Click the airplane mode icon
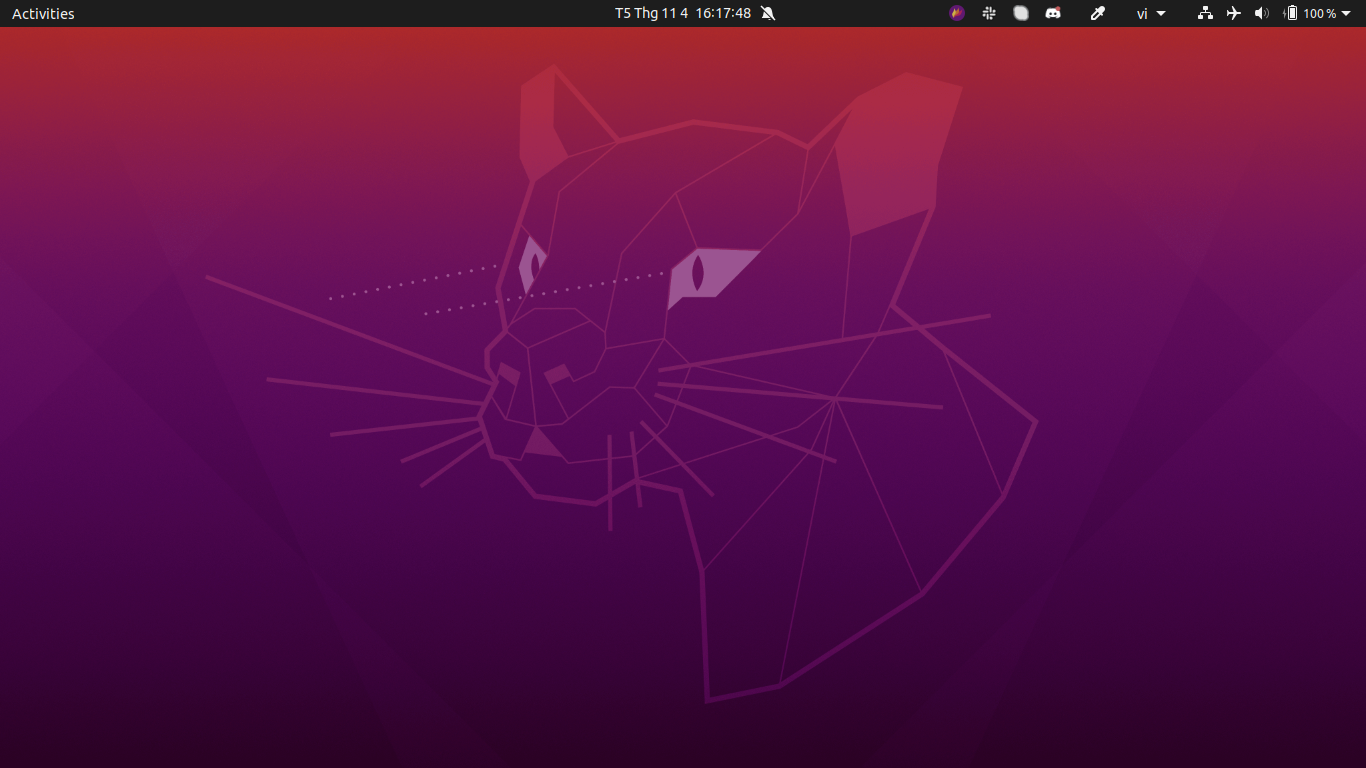 1233,13
